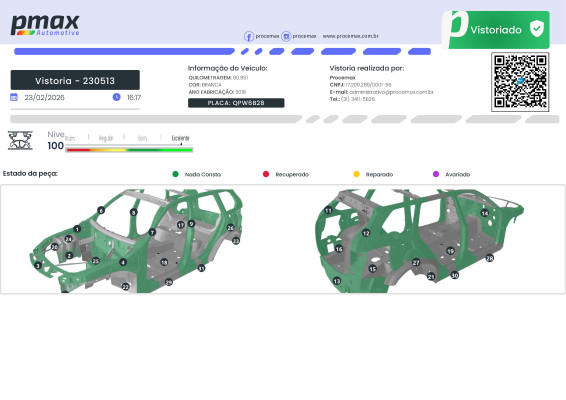Click the calendar icon beside 23/02/2026
The width and height of the screenshot is (566, 400).
pyautogui.click(x=14, y=97)
